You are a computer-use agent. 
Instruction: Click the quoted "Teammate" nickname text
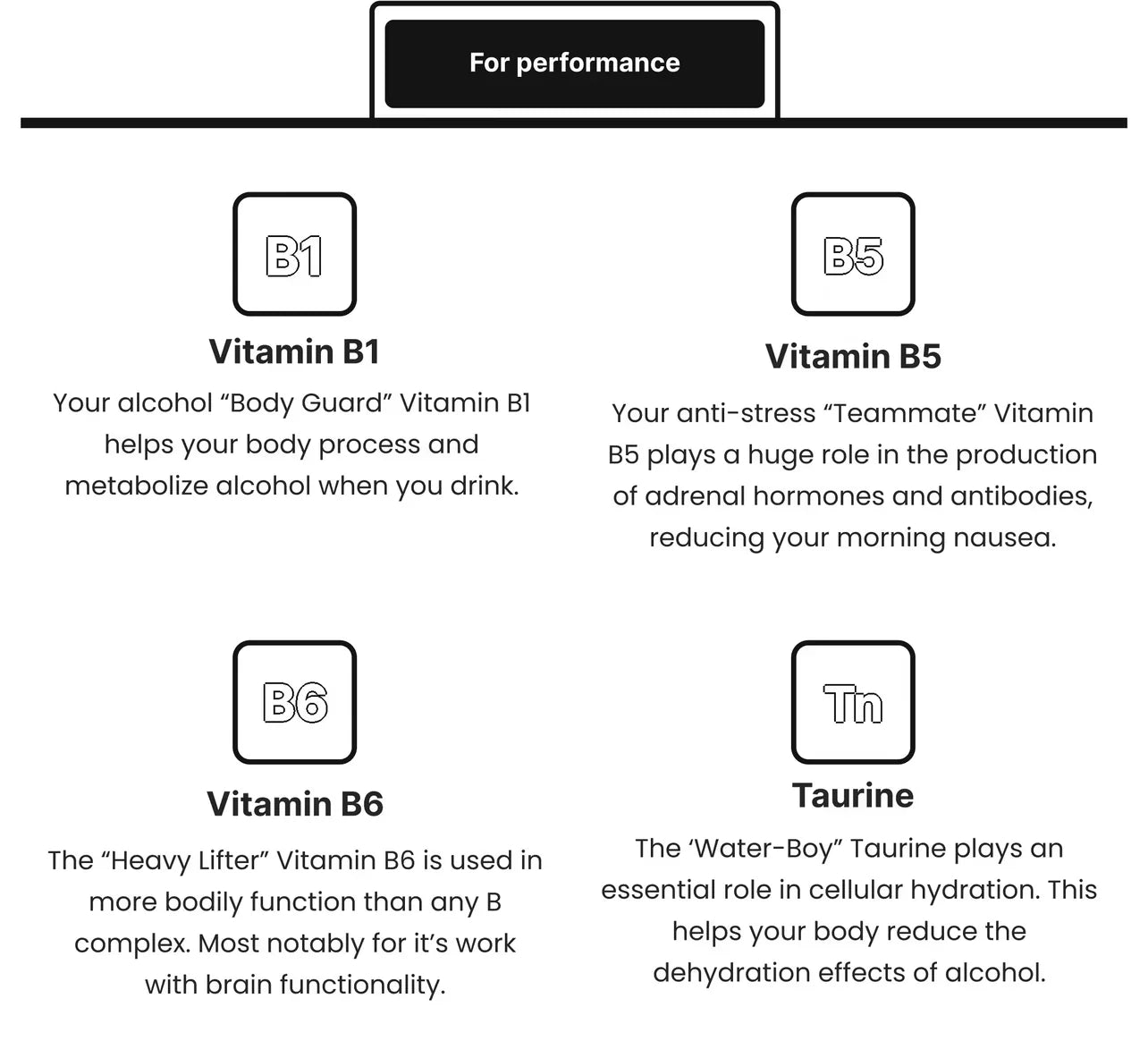tap(903, 413)
